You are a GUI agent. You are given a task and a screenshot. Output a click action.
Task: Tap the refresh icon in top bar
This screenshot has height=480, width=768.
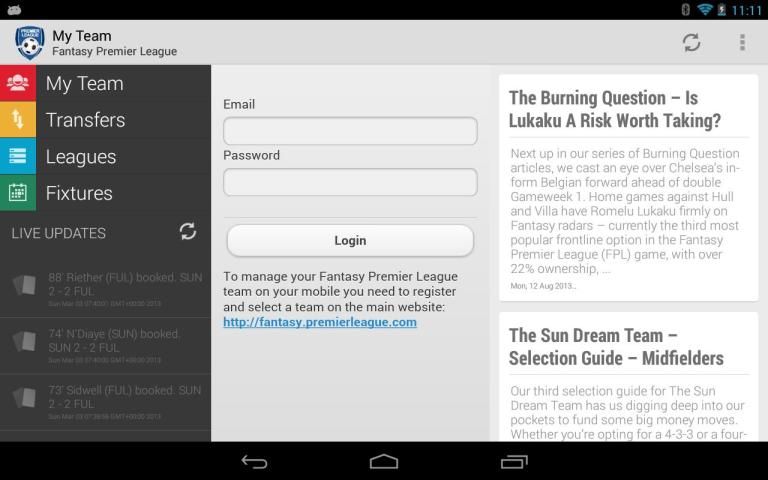coord(691,42)
